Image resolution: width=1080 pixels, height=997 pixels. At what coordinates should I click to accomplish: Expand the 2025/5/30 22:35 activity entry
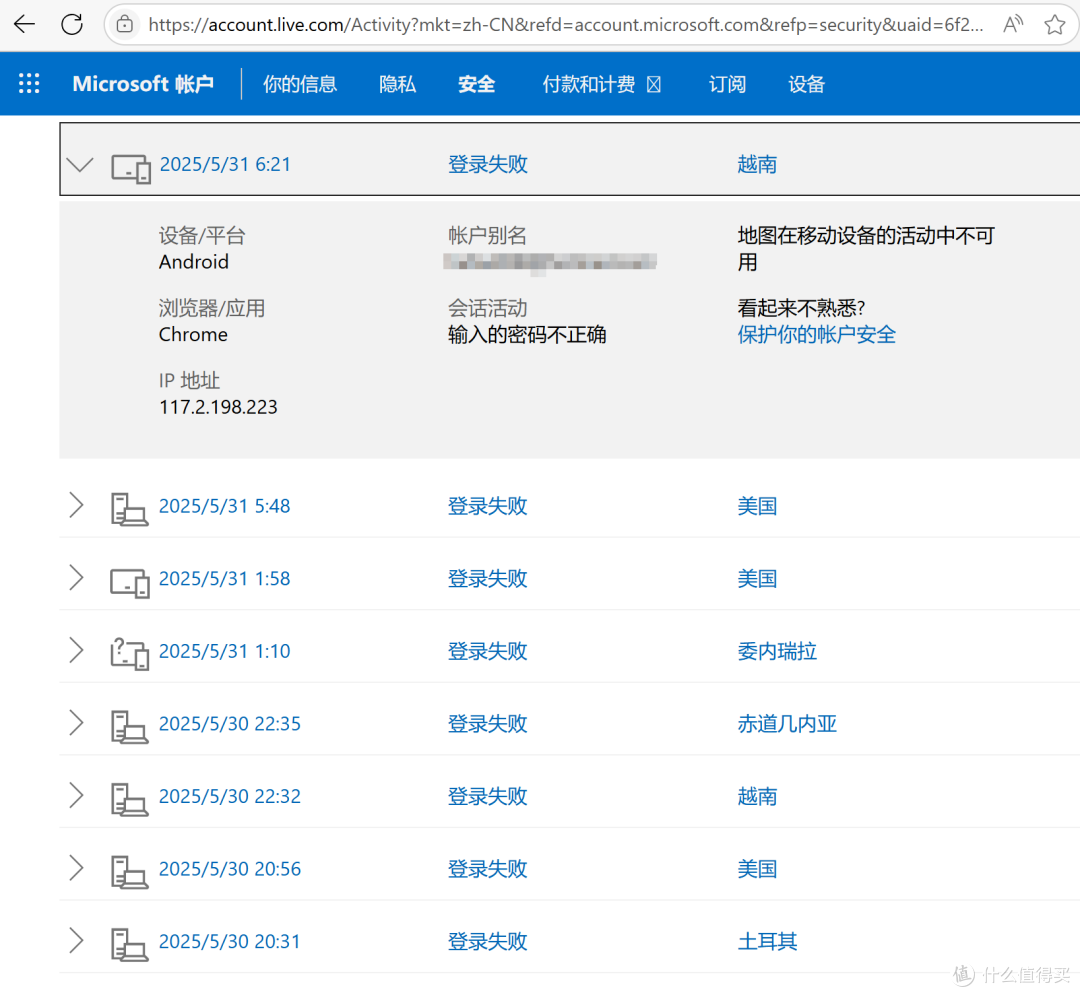(76, 723)
